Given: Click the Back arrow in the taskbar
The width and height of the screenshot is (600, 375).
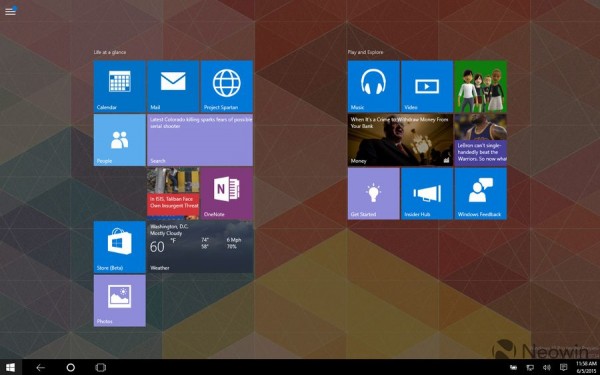Looking at the screenshot, I should click(x=40, y=367).
